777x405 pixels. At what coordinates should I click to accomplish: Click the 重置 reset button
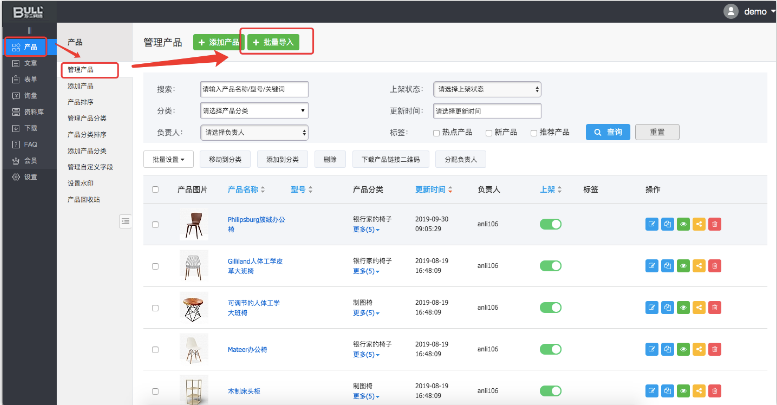[x=657, y=132]
